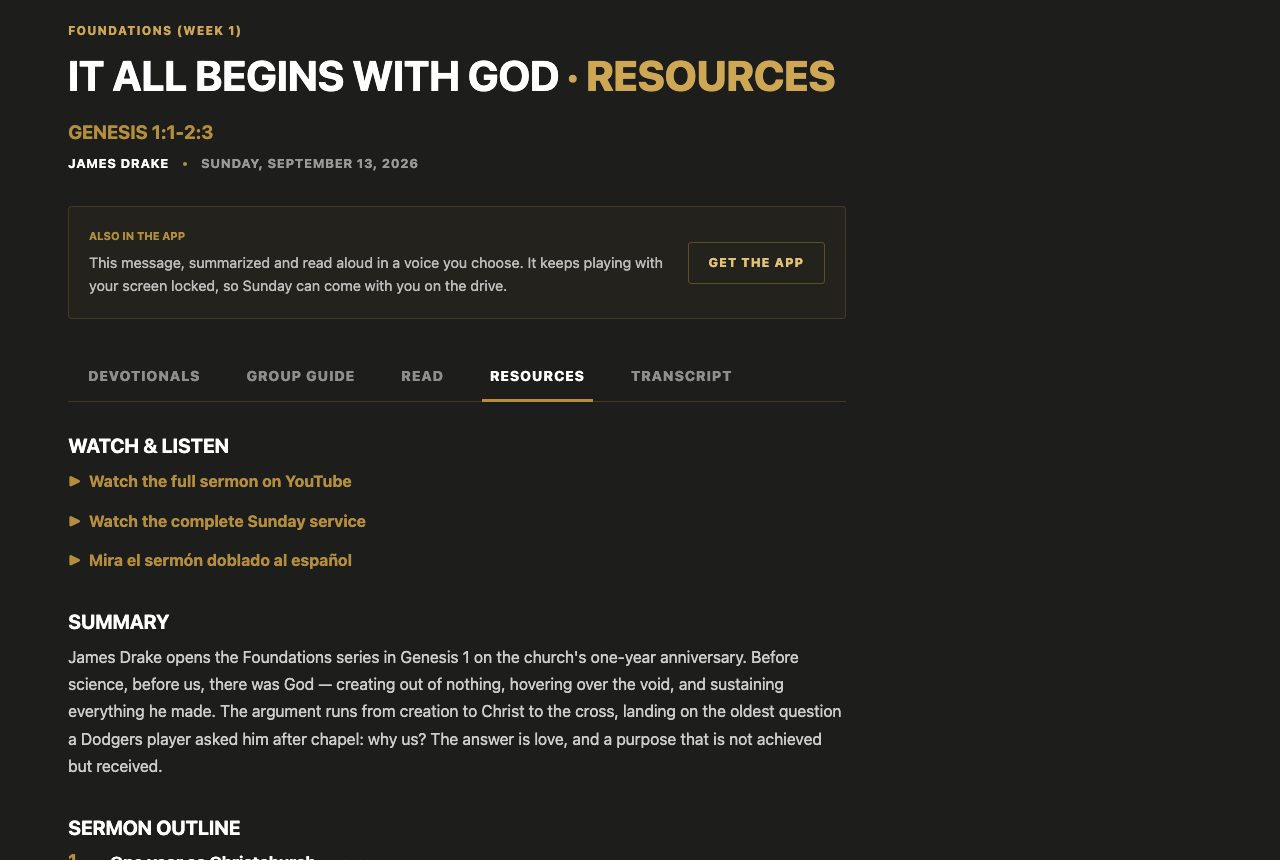Open the Transcript tab
The image size is (1280, 860).
(681, 376)
